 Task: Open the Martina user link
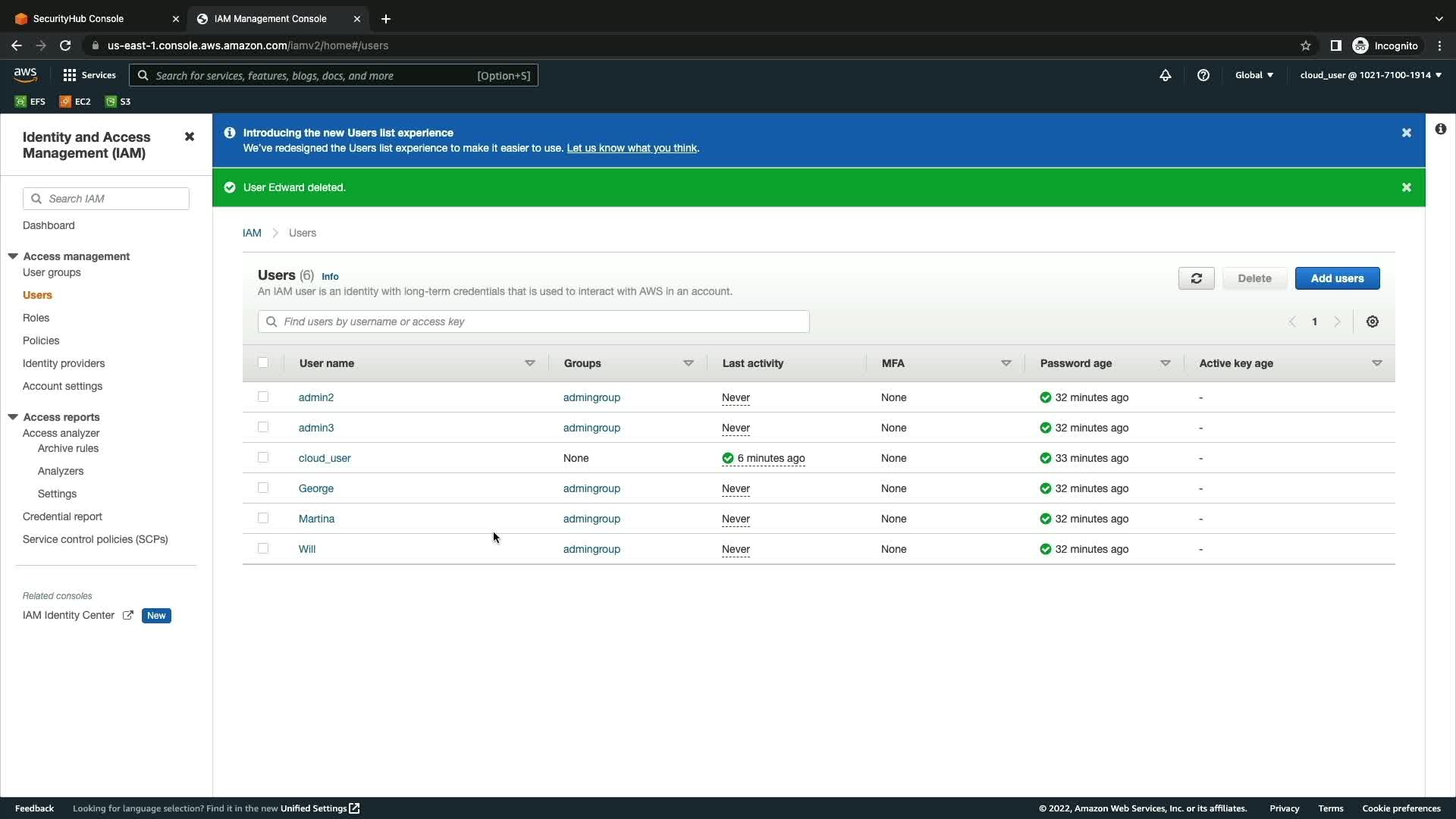pos(316,519)
